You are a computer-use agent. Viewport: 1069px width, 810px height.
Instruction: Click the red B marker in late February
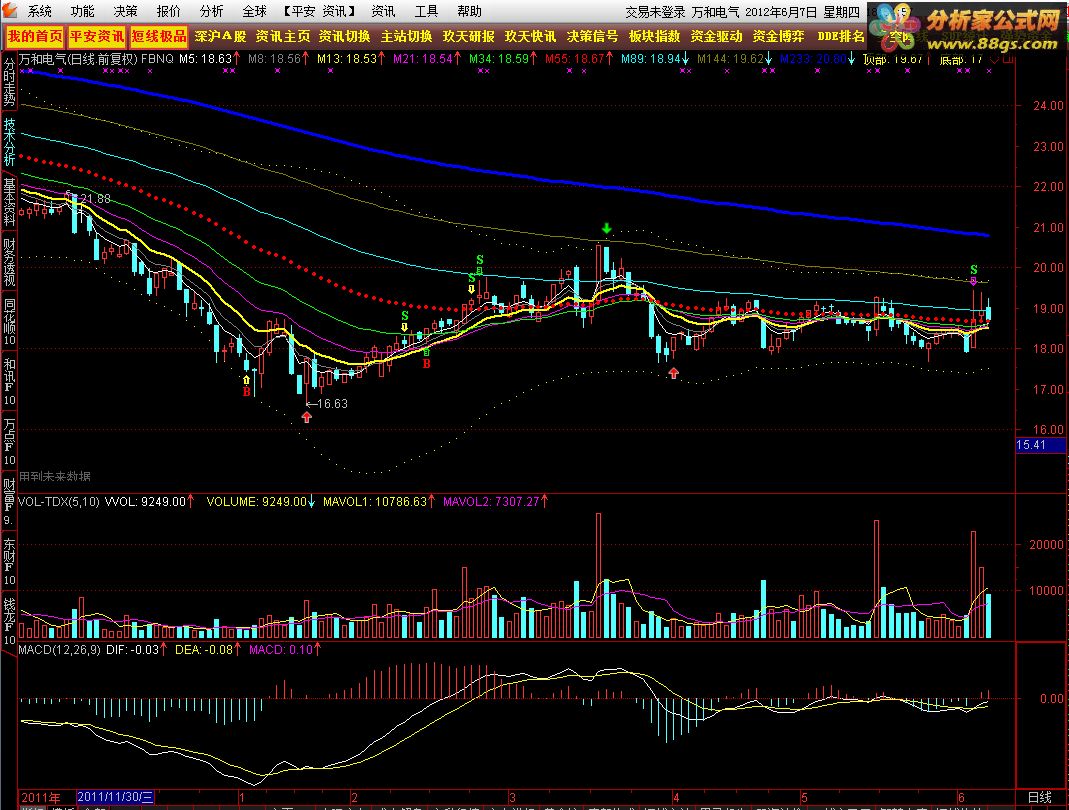426,364
